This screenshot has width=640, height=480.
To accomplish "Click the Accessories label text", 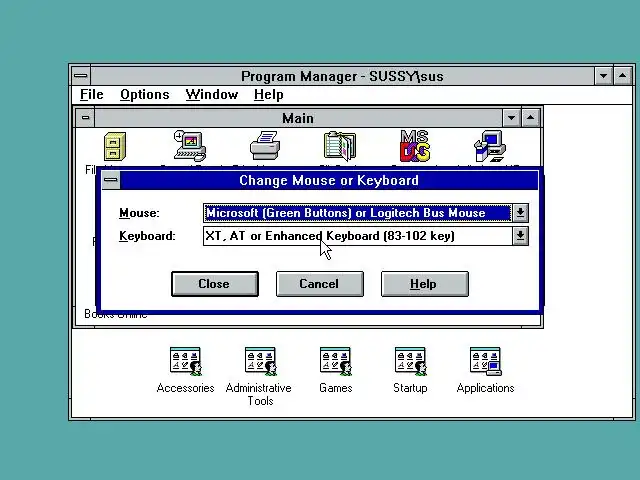I will click(x=186, y=388).
